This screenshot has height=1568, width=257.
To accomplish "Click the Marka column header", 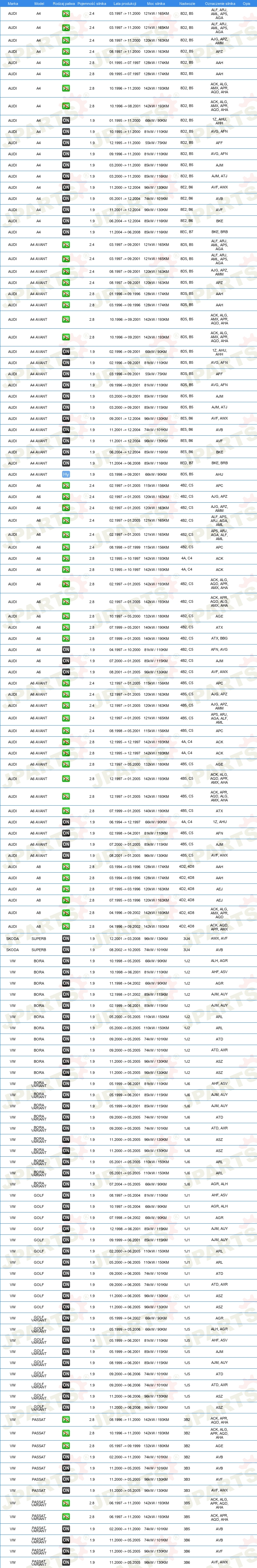I will tap(13, 4).
